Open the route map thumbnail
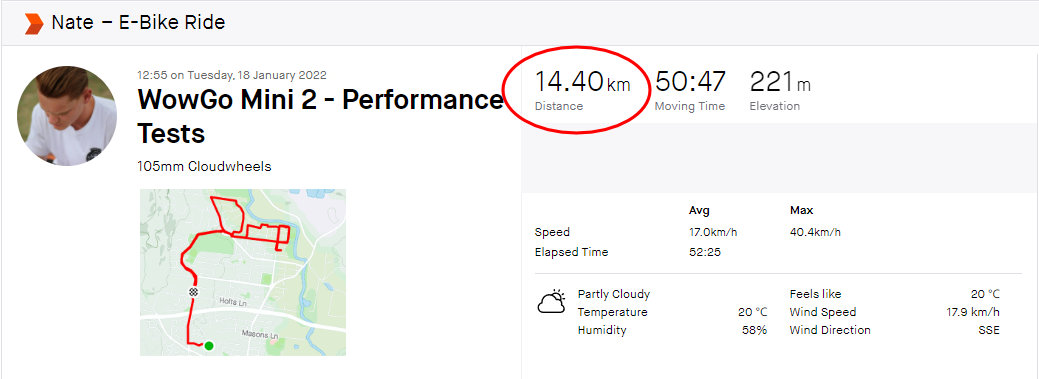 pyautogui.click(x=243, y=272)
